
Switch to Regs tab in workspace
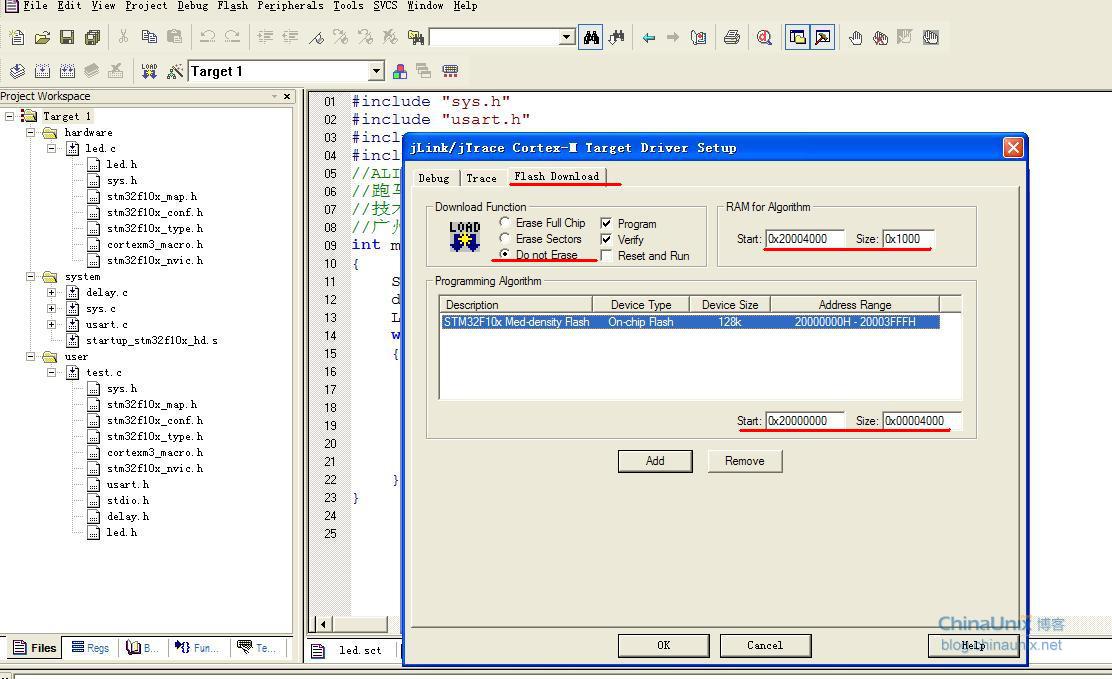click(x=90, y=648)
